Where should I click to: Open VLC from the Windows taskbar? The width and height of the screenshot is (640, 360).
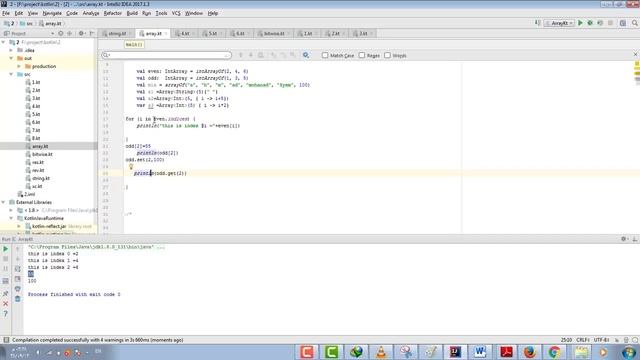(381, 352)
